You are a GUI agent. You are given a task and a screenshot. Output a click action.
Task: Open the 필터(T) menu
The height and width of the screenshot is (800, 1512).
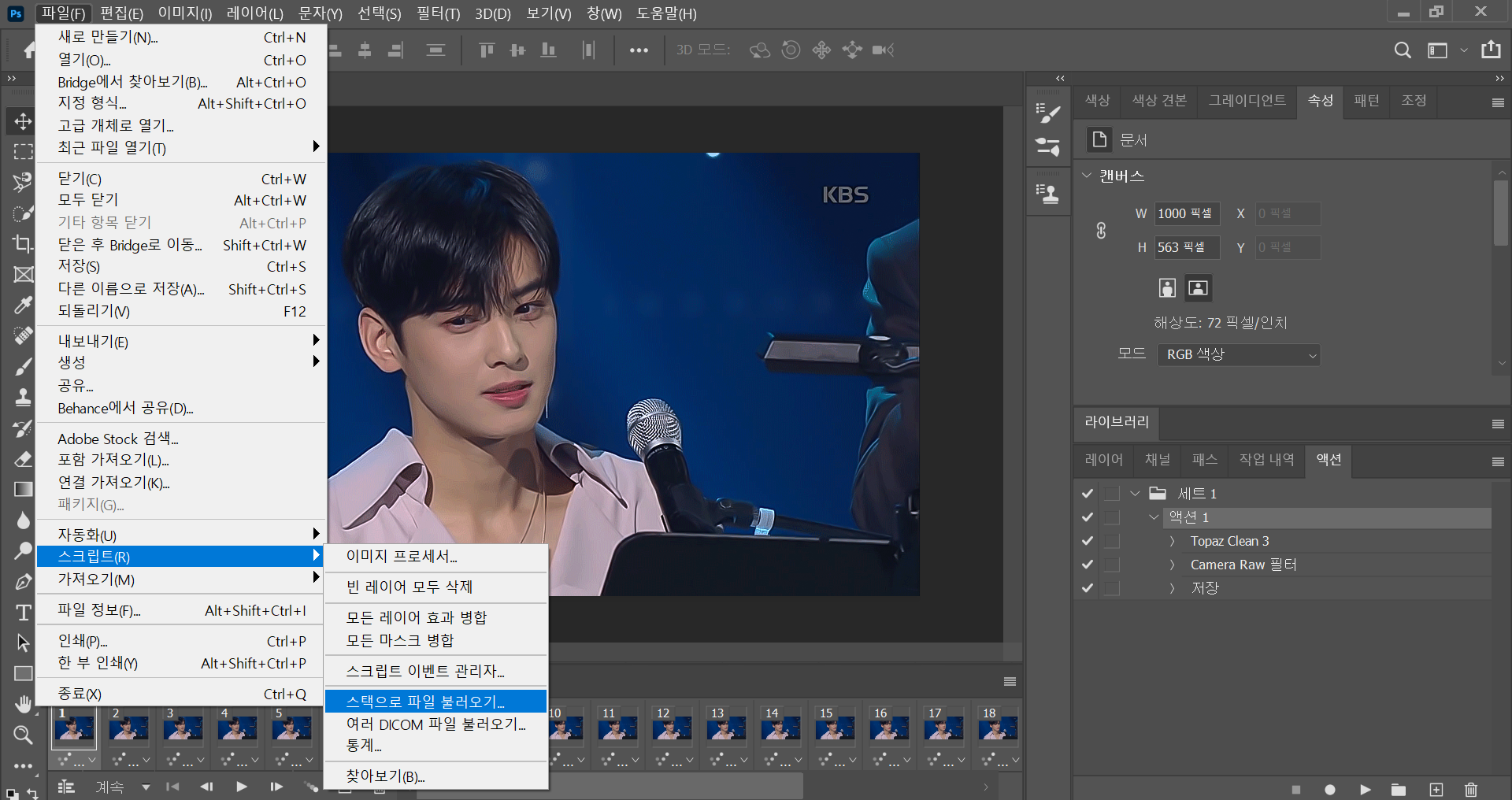438,13
